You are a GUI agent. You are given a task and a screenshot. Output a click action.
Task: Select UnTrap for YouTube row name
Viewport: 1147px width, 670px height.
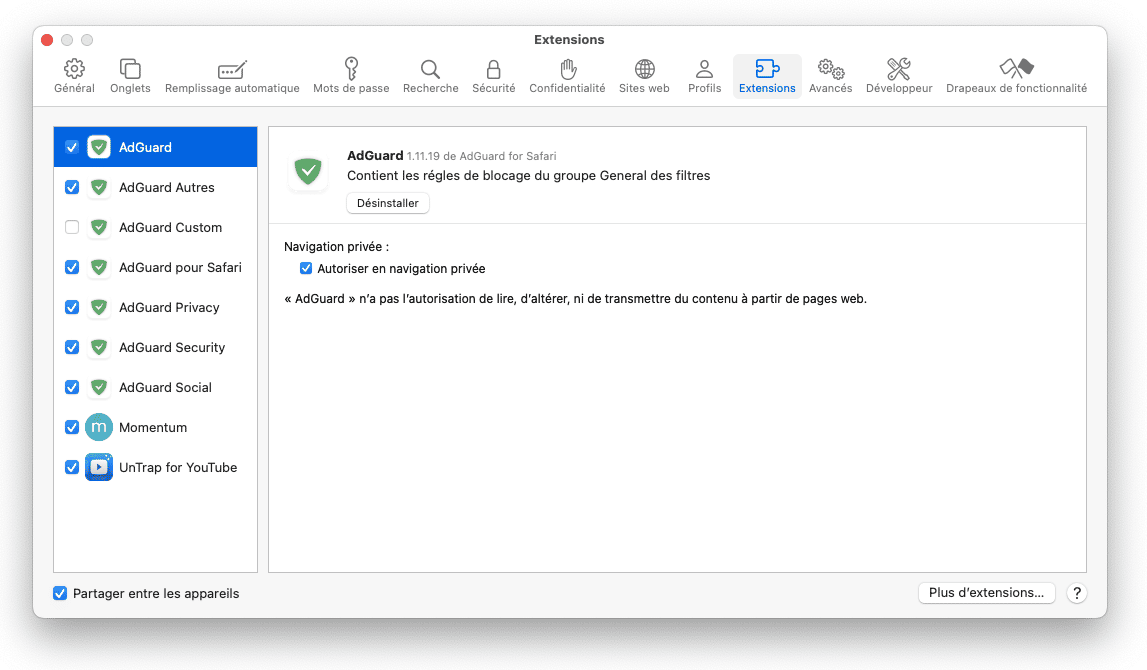point(178,467)
